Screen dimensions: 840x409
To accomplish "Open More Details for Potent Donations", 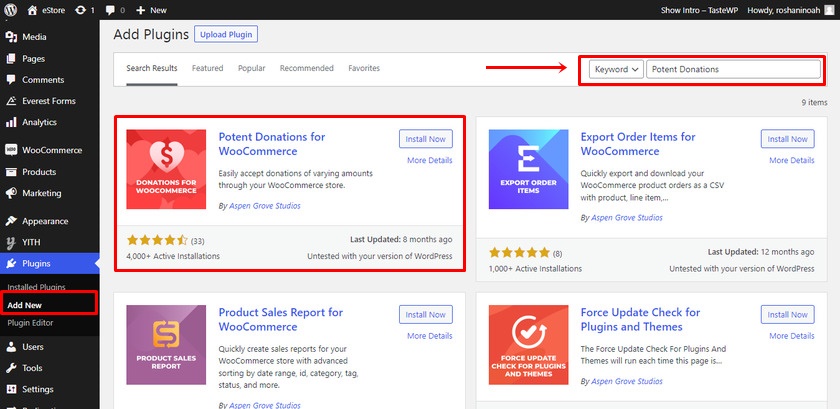I will 430,160.
